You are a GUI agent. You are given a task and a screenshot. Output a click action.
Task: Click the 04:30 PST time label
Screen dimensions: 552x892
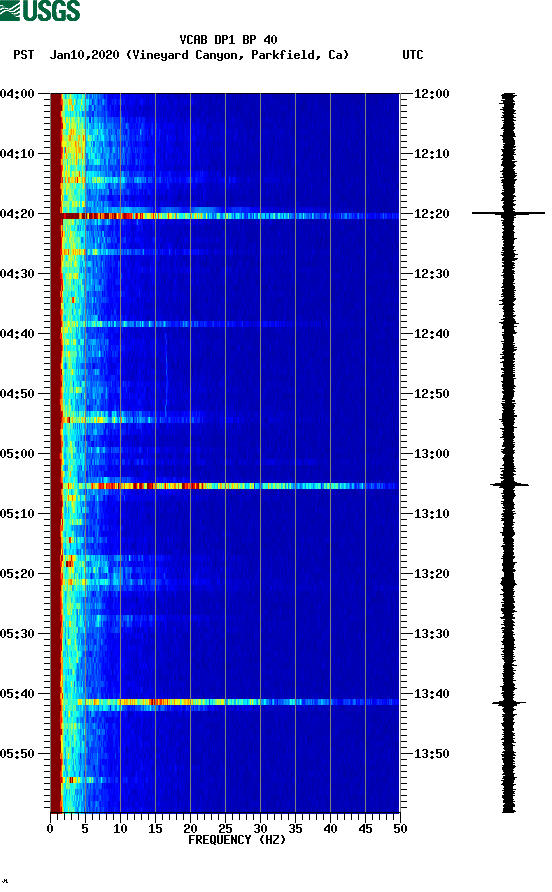click(17, 274)
